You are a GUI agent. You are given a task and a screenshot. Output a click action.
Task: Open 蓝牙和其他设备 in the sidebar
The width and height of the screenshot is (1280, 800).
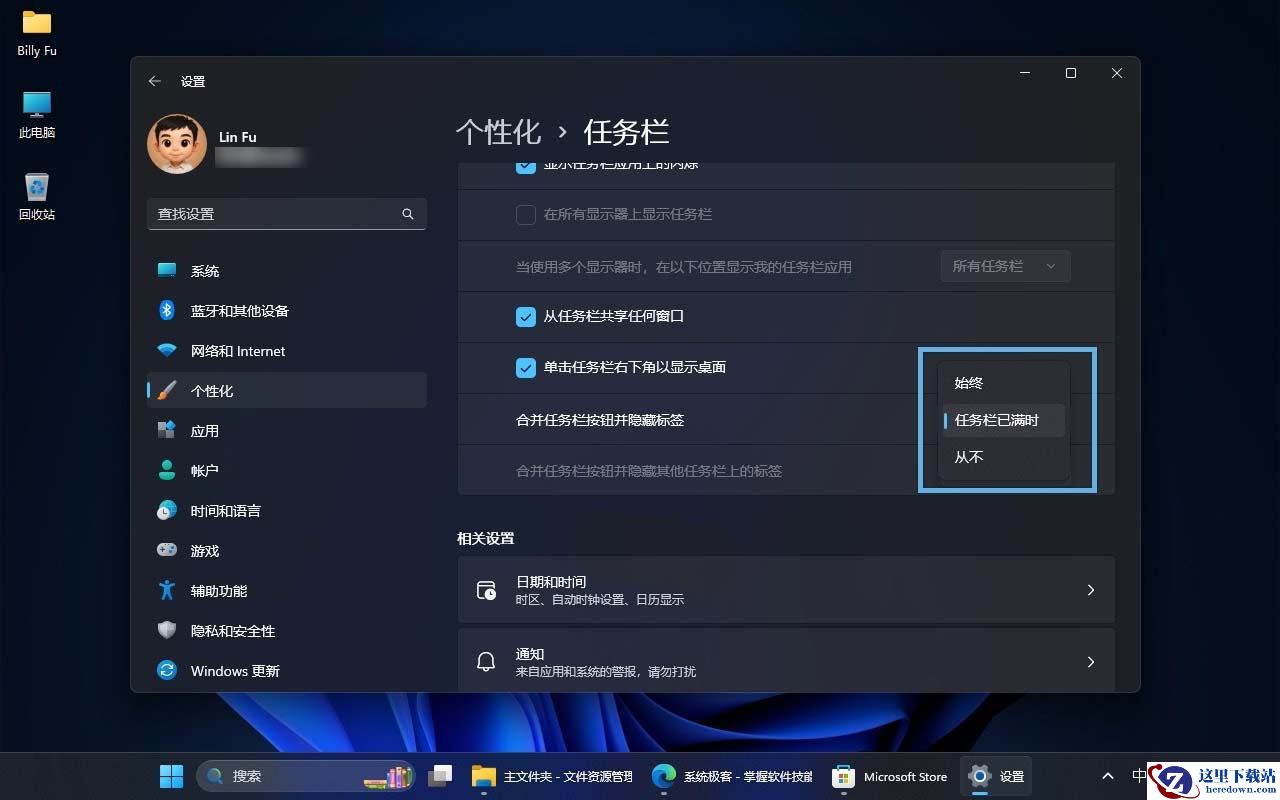(x=287, y=311)
